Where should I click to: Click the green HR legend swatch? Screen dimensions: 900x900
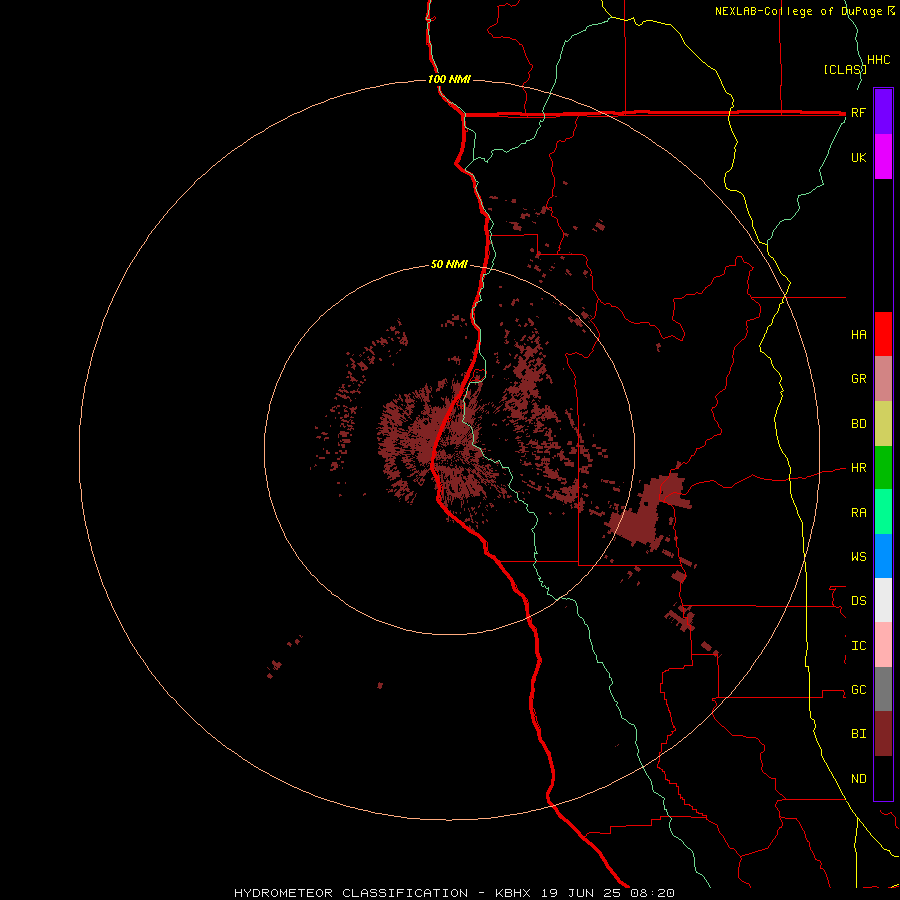[883, 468]
